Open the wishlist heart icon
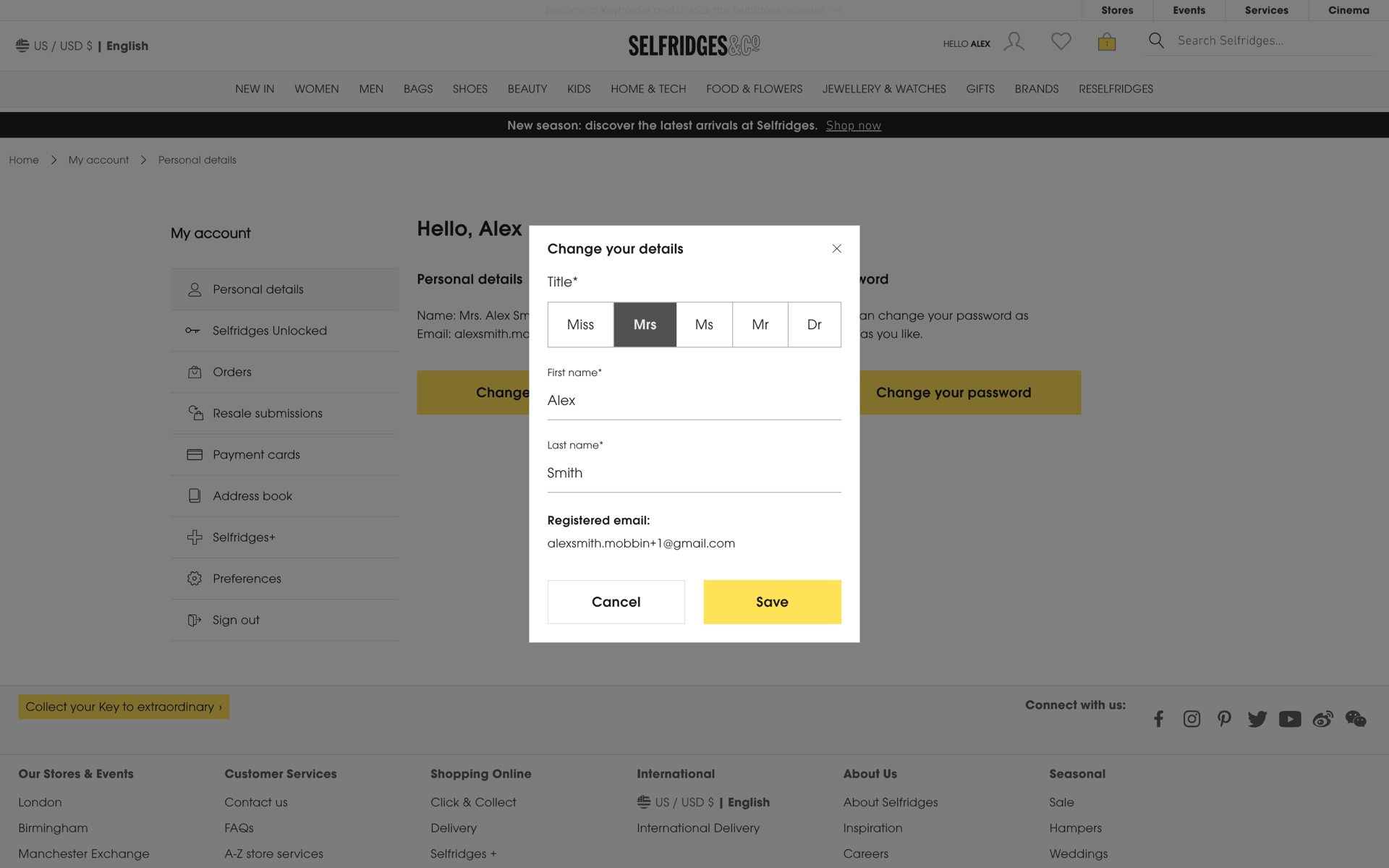The width and height of the screenshot is (1389, 868). [x=1061, y=42]
